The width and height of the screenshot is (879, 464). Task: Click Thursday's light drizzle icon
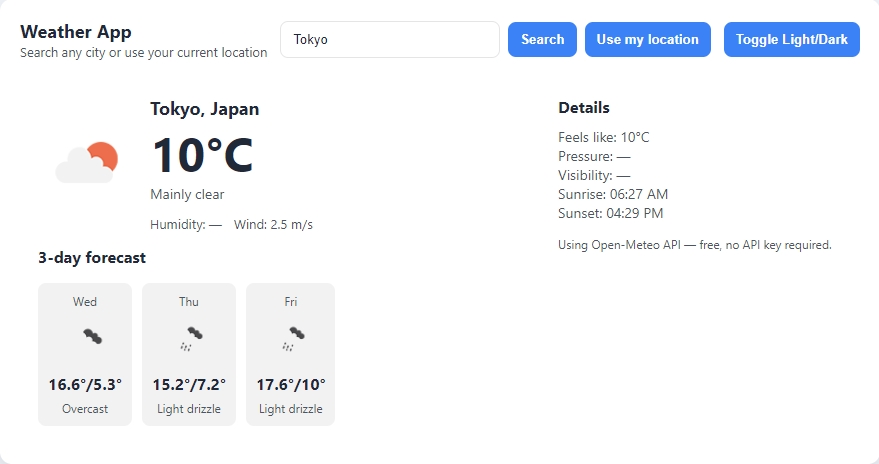coord(190,338)
